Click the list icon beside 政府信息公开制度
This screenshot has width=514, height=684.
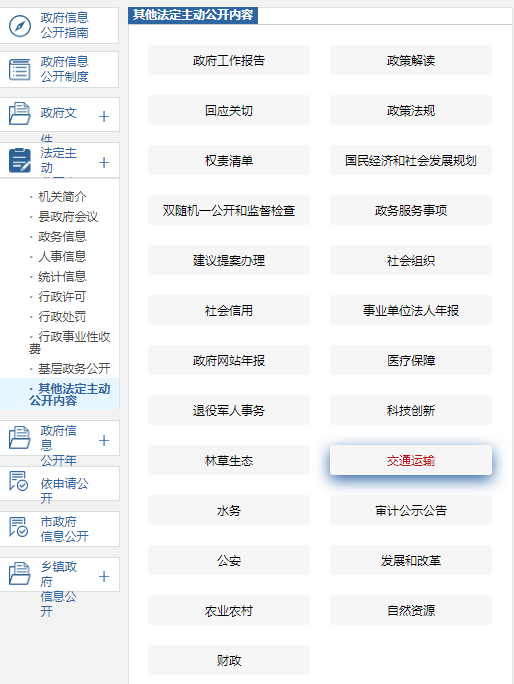[20, 70]
